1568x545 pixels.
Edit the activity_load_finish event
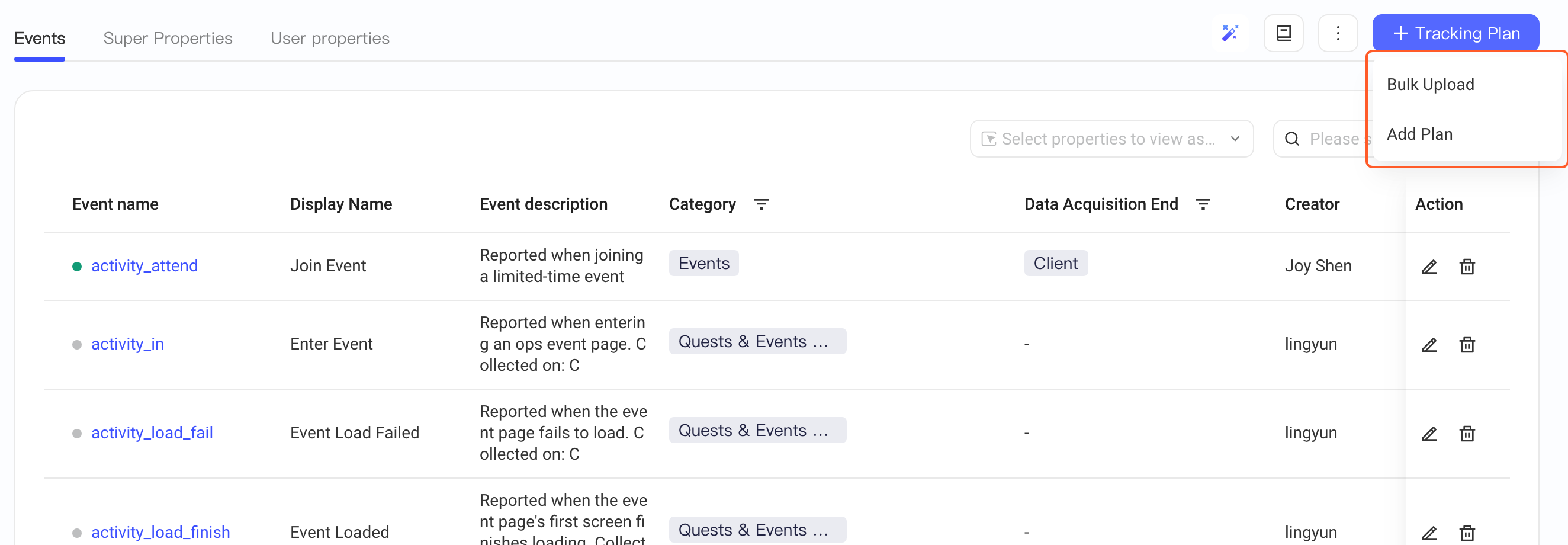[x=1429, y=533]
